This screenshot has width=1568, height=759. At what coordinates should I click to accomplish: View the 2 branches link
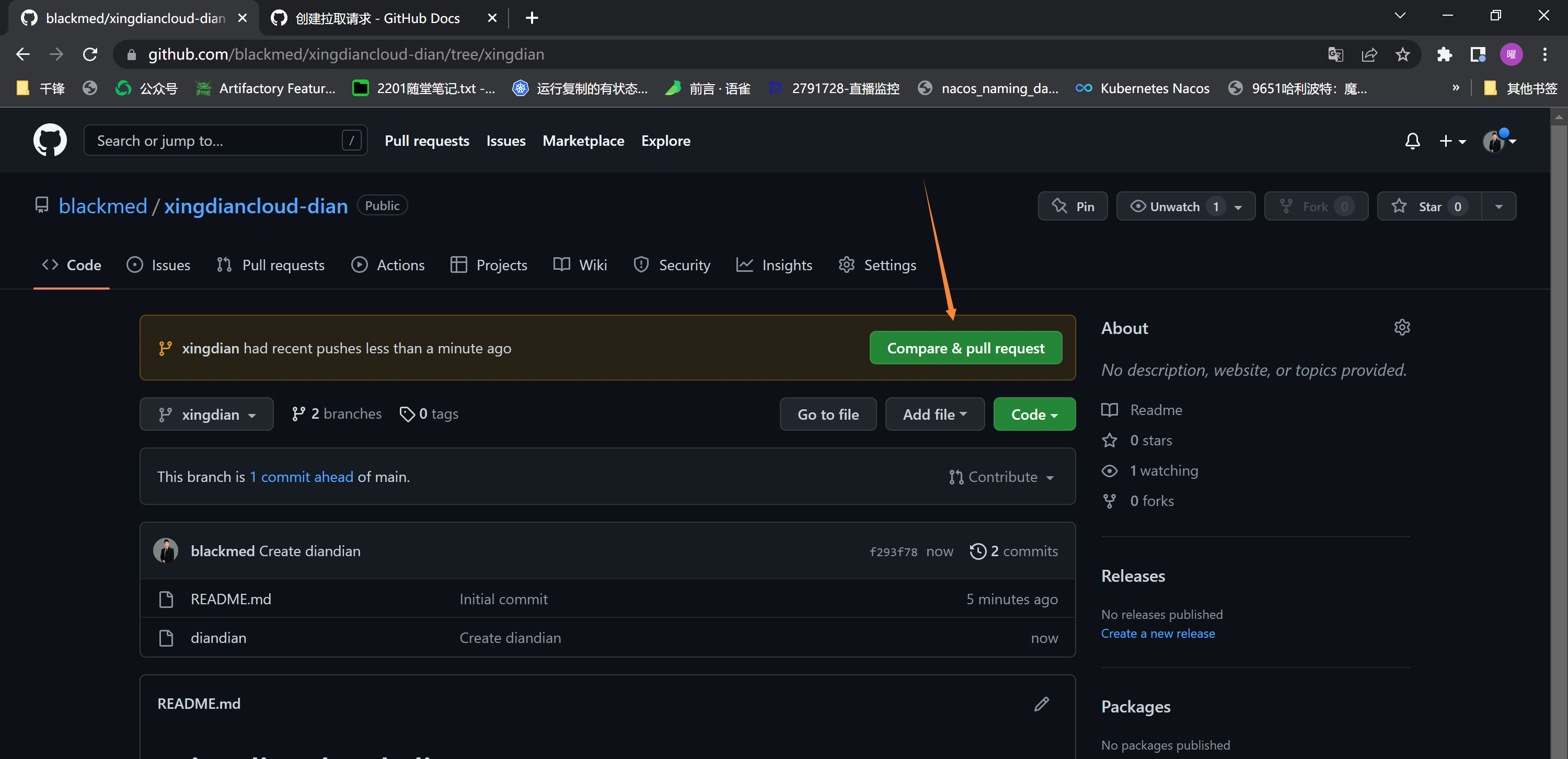pos(337,414)
